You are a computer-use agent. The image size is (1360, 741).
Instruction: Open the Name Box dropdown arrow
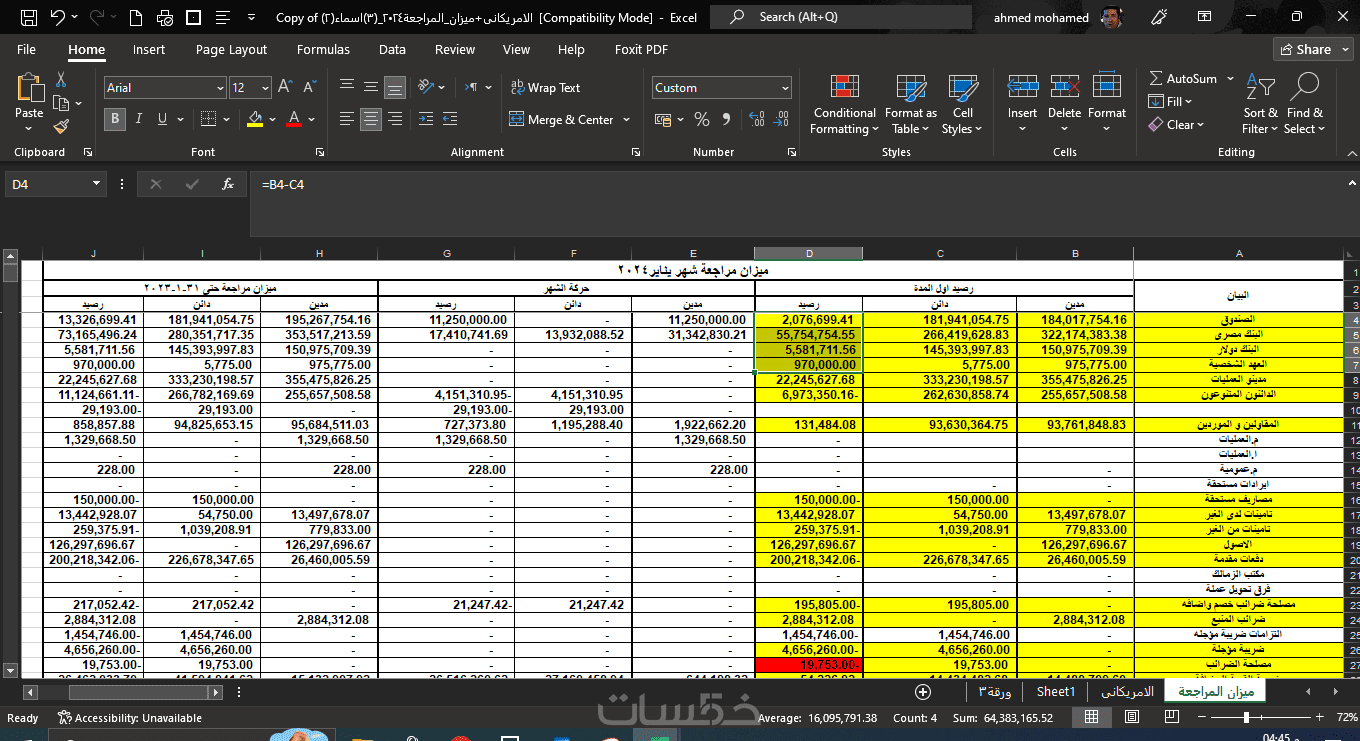click(x=97, y=184)
